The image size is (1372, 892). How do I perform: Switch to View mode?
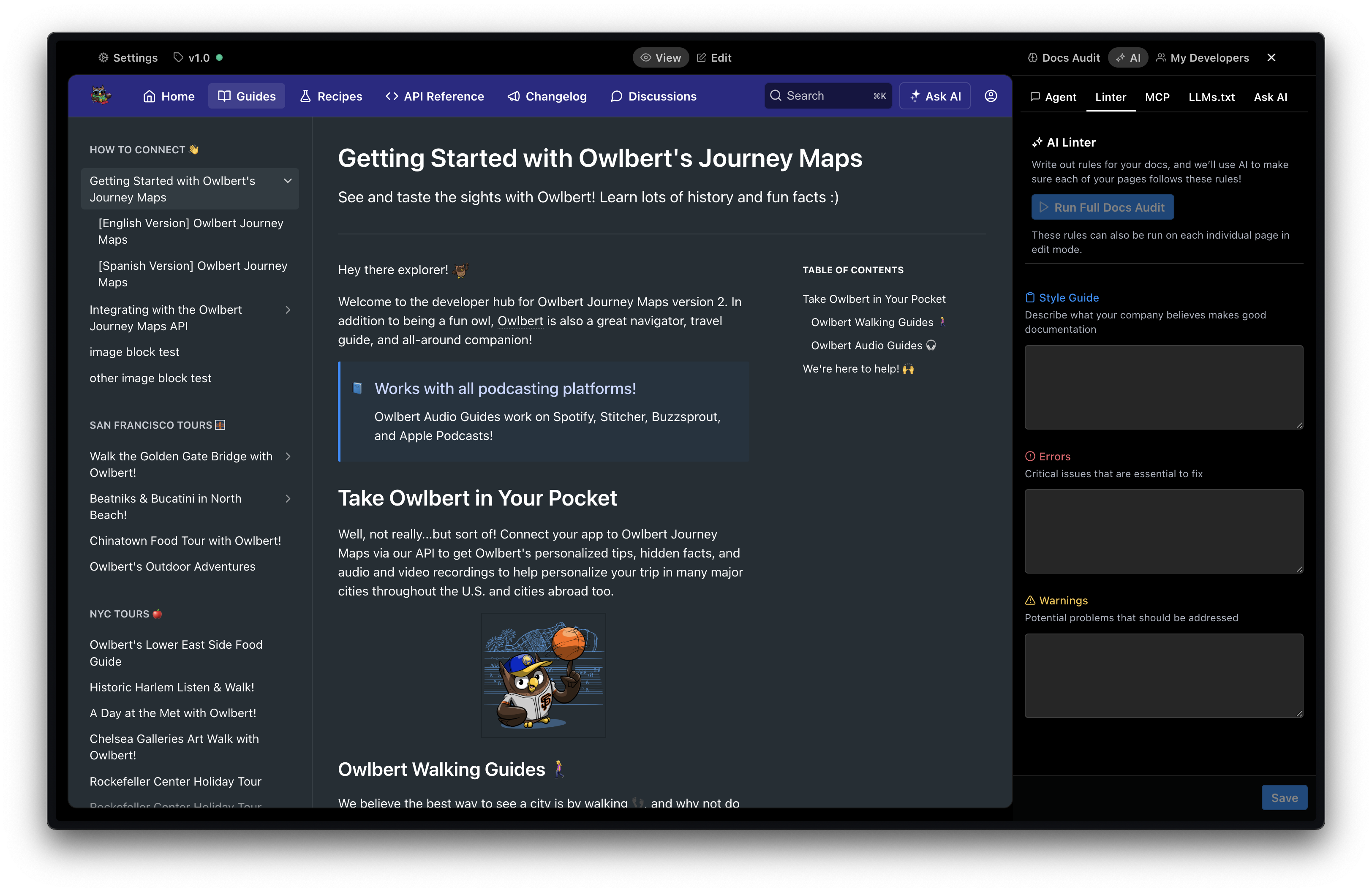coord(661,57)
